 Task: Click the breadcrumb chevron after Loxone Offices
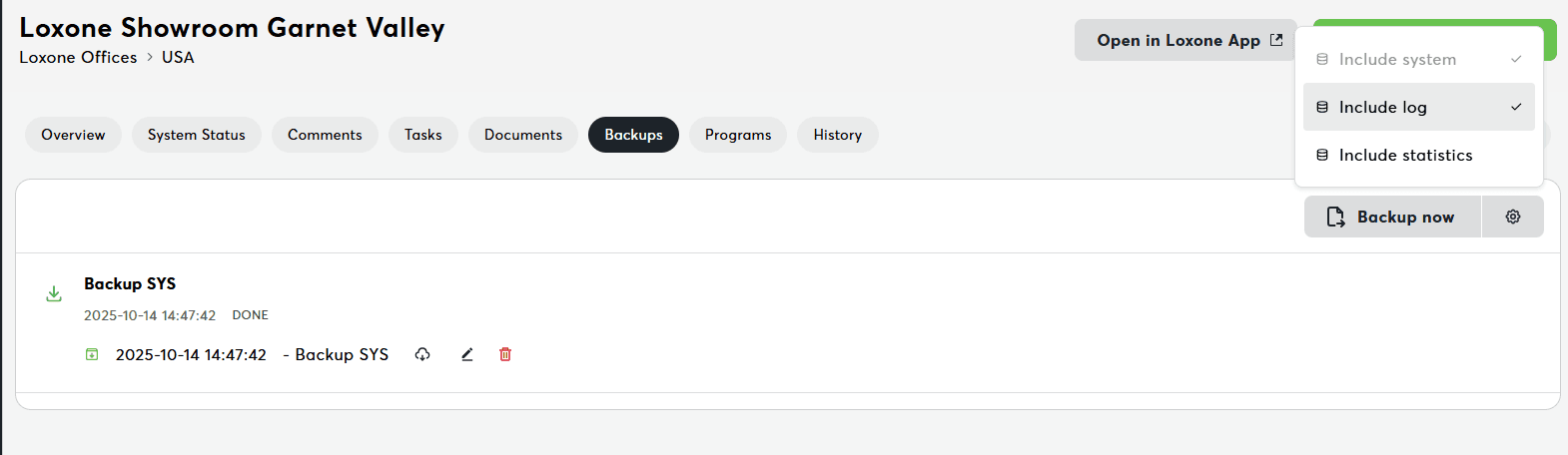coord(150,57)
